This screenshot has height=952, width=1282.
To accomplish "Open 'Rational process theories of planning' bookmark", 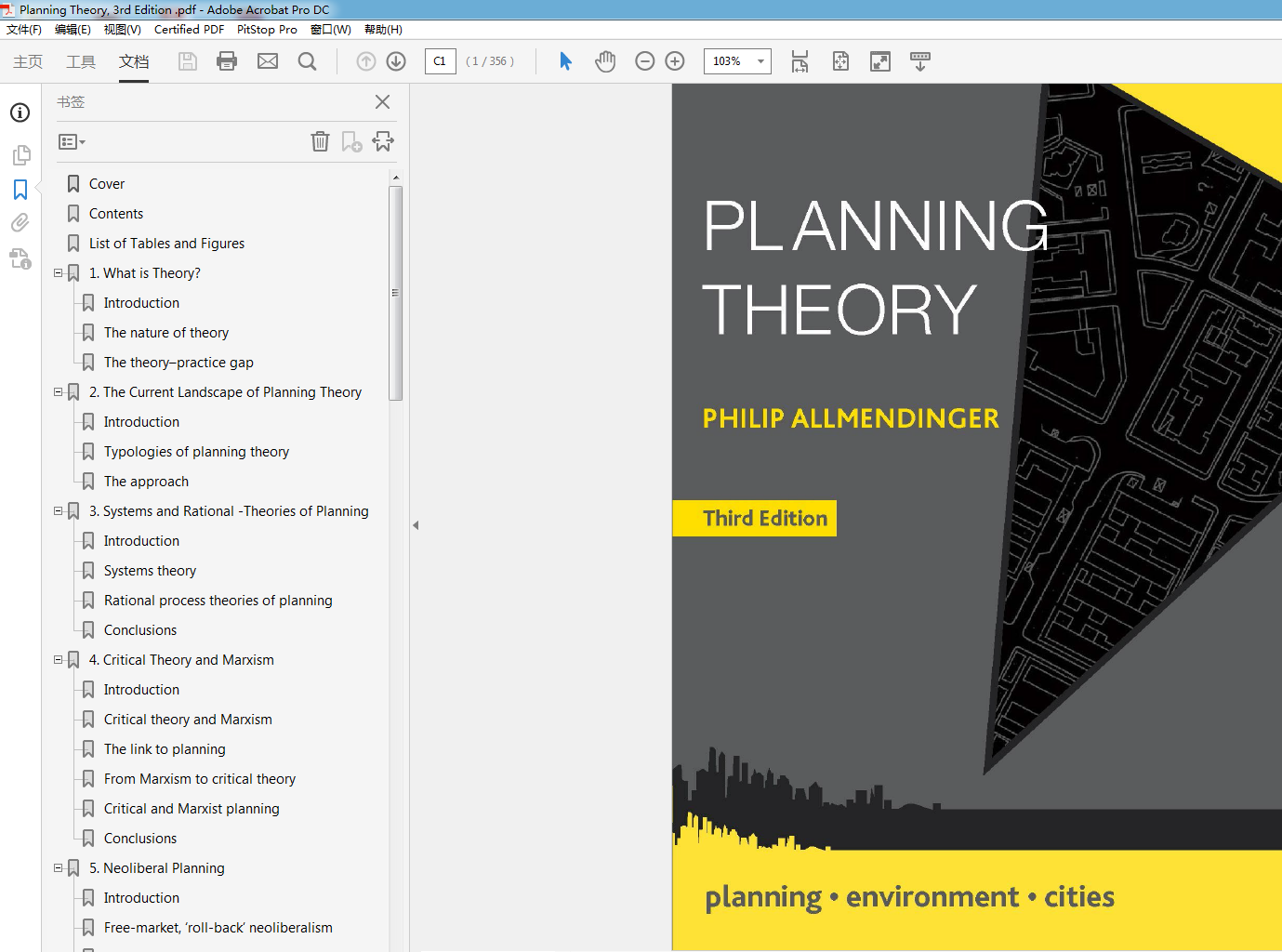I will 218,601.
